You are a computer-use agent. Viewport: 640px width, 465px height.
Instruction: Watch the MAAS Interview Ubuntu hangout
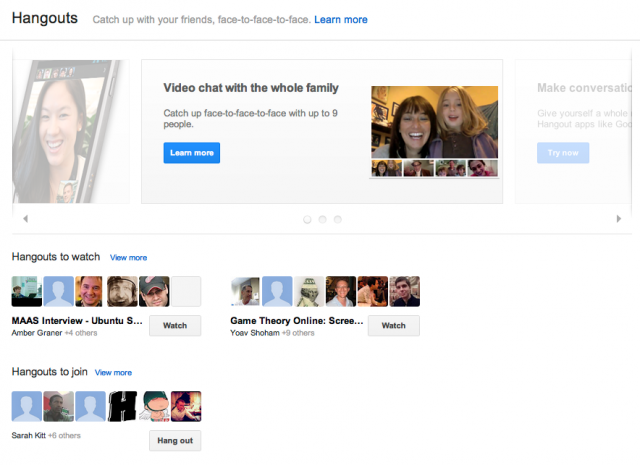point(175,325)
